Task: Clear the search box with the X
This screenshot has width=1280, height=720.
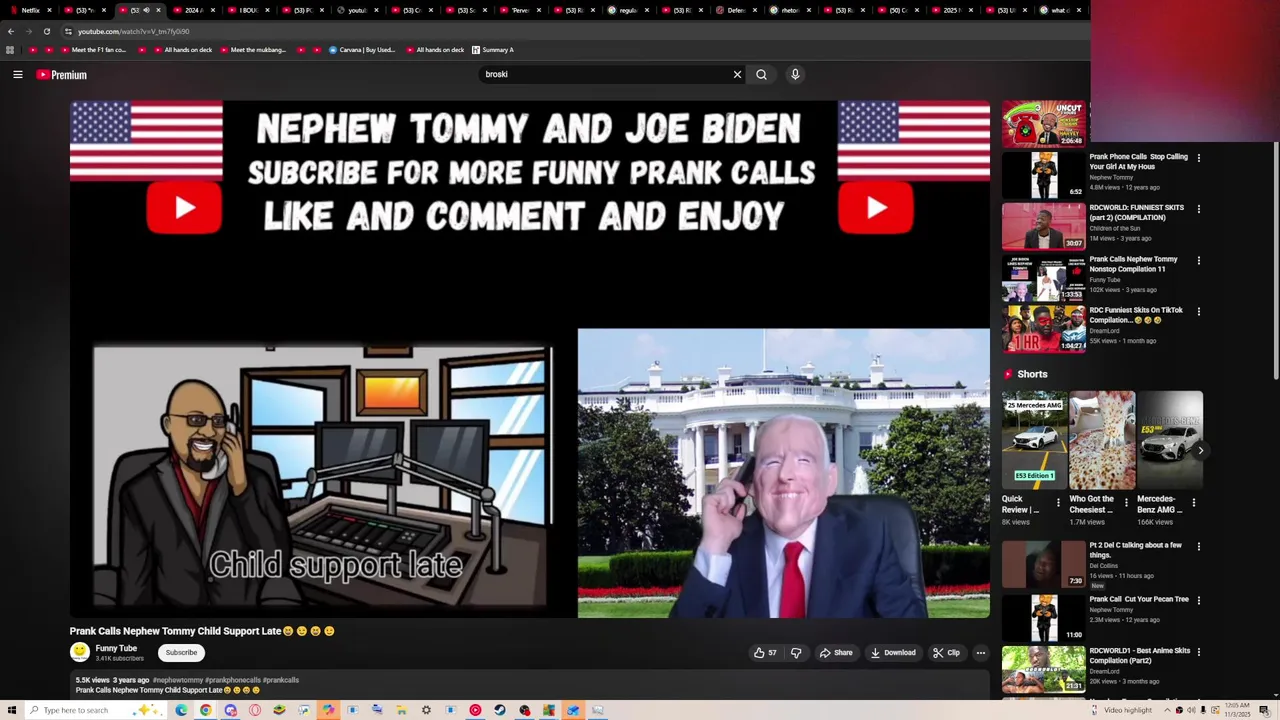Action: (x=737, y=74)
